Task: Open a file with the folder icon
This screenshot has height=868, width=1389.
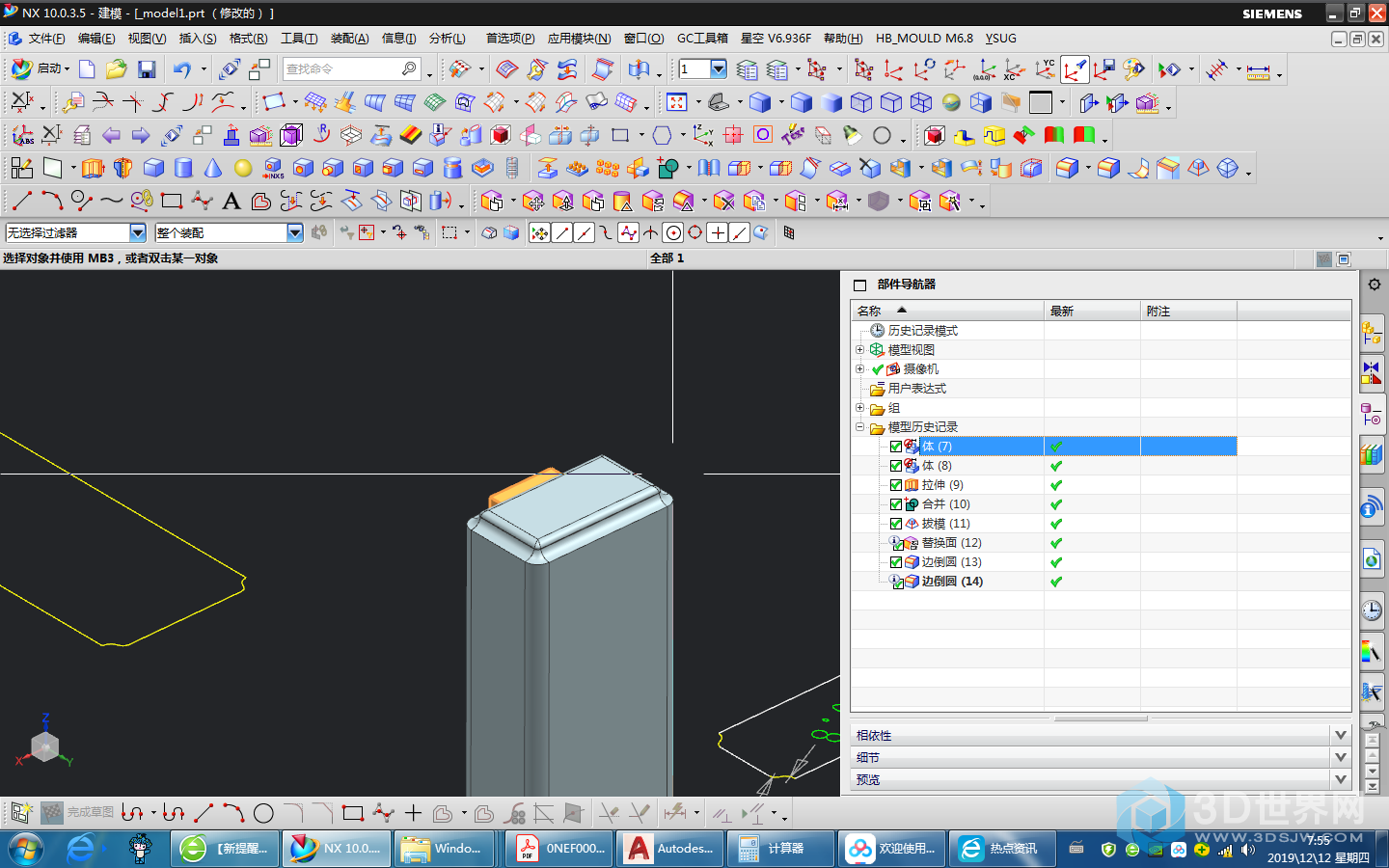Action: pyautogui.click(x=117, y=69)
